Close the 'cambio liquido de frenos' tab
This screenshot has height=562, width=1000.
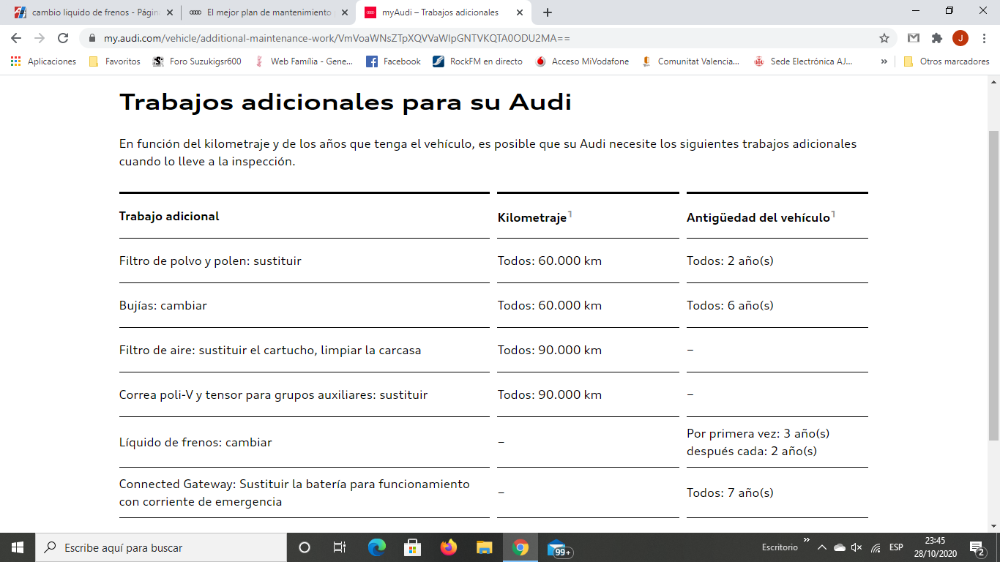point(170,12)
